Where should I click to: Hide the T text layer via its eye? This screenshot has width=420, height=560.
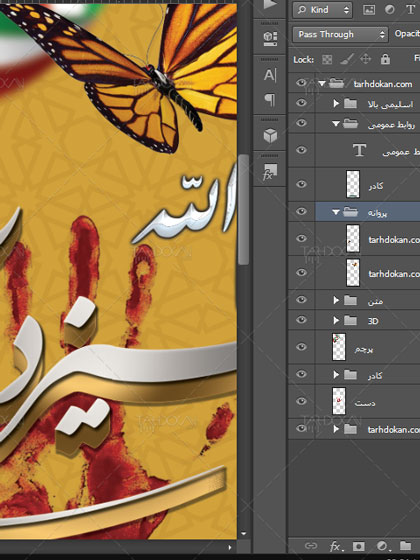301,150
